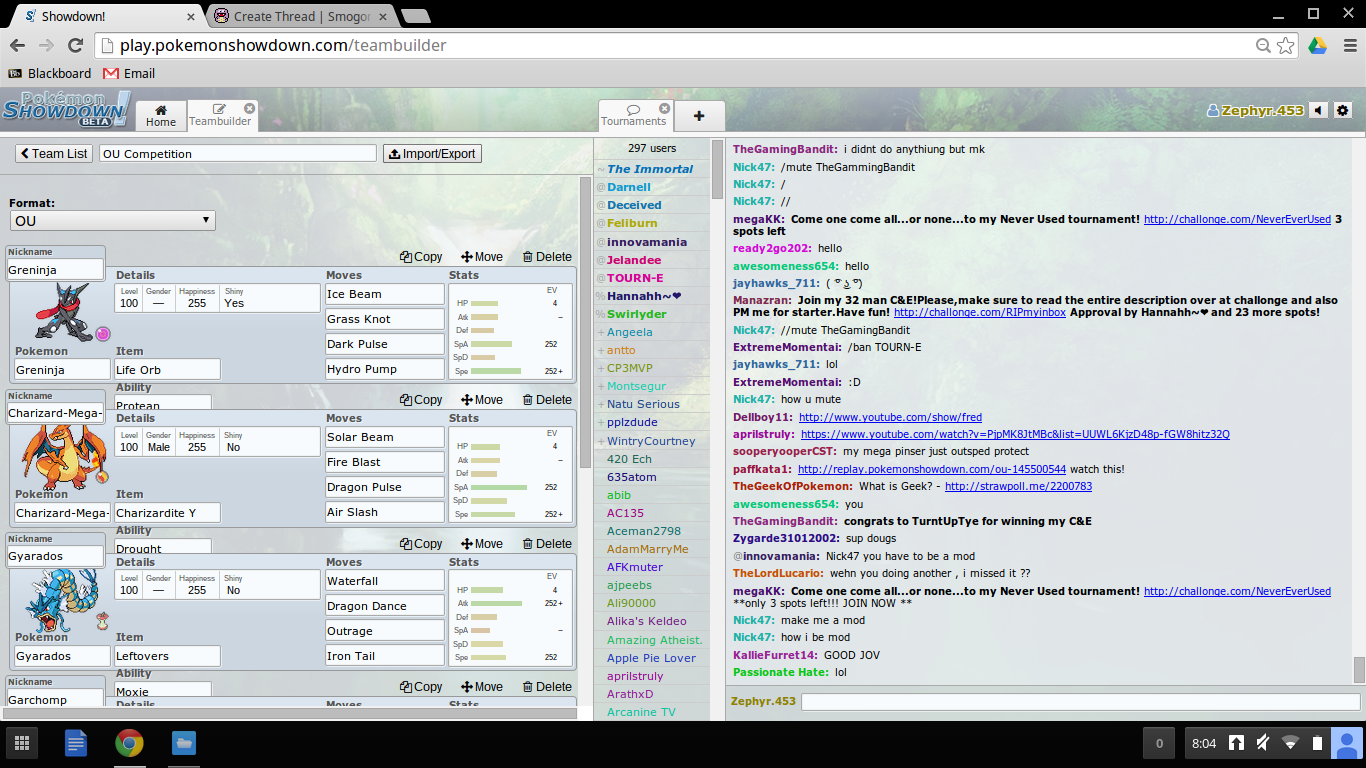The width and height of the screenshot is (1366, 768).
Task: Click the Team List back button
Action: click(54, 154)
